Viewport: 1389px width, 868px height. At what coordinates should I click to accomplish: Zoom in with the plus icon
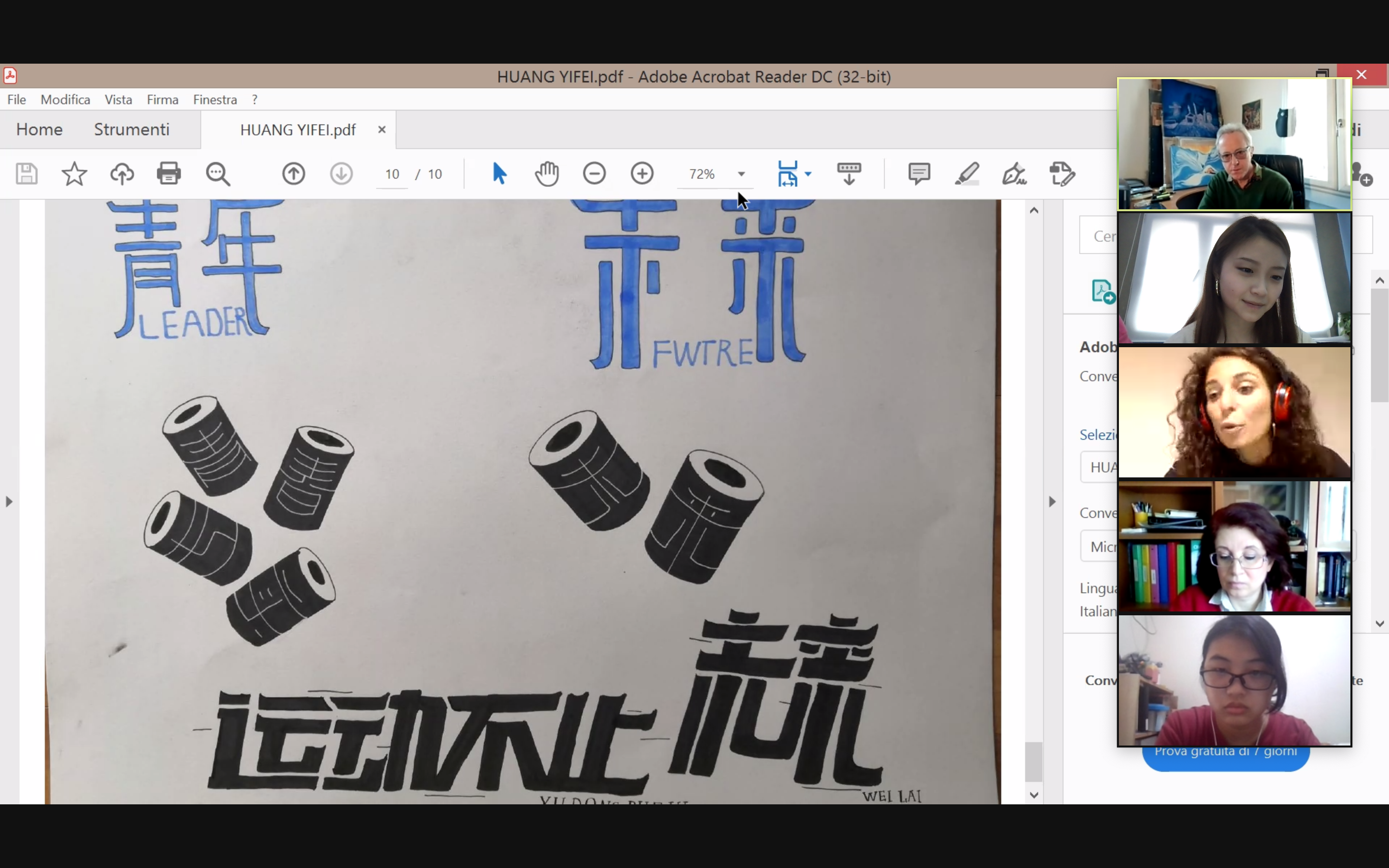[x=642, y=174]
